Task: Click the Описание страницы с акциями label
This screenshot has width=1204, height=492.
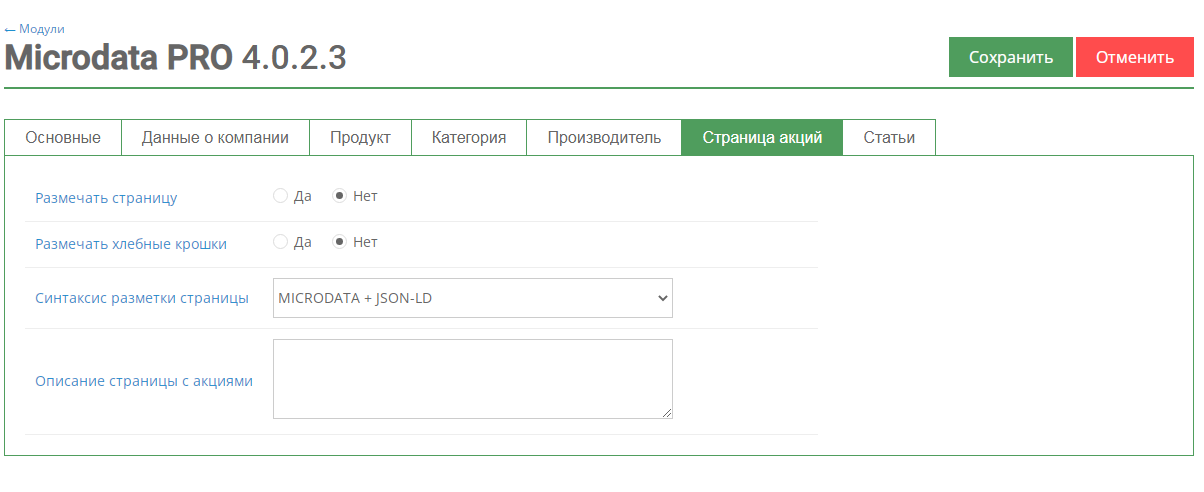Action: coord(144,381)
